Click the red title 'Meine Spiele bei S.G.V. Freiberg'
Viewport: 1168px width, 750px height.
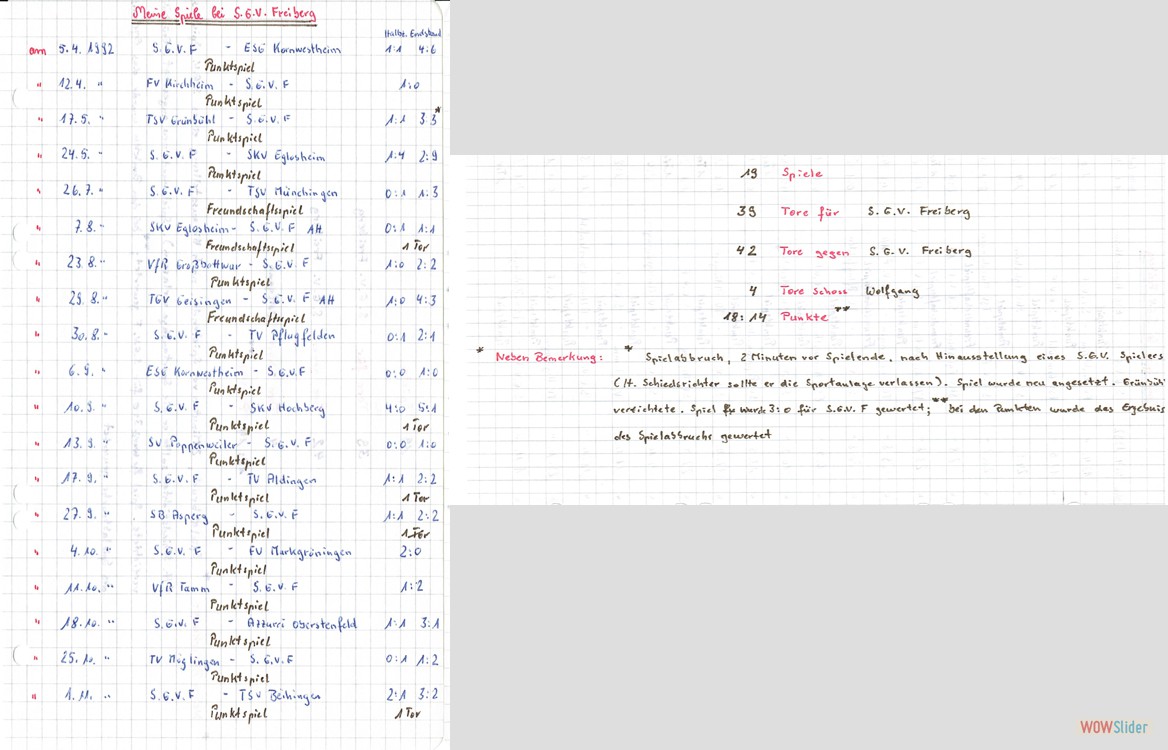coord(224,14)
